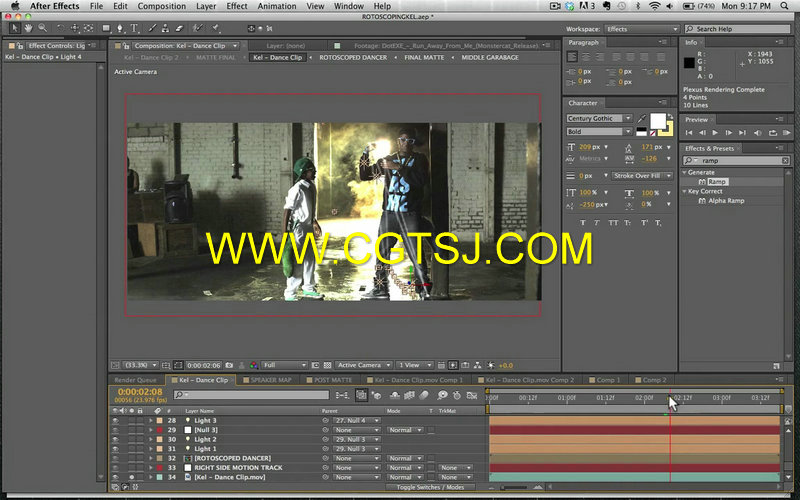Image resolution: width=800 pixels, height=500 pixels.
Task: Select the Selection arrow tool
Action: click(x=14, y=28)
